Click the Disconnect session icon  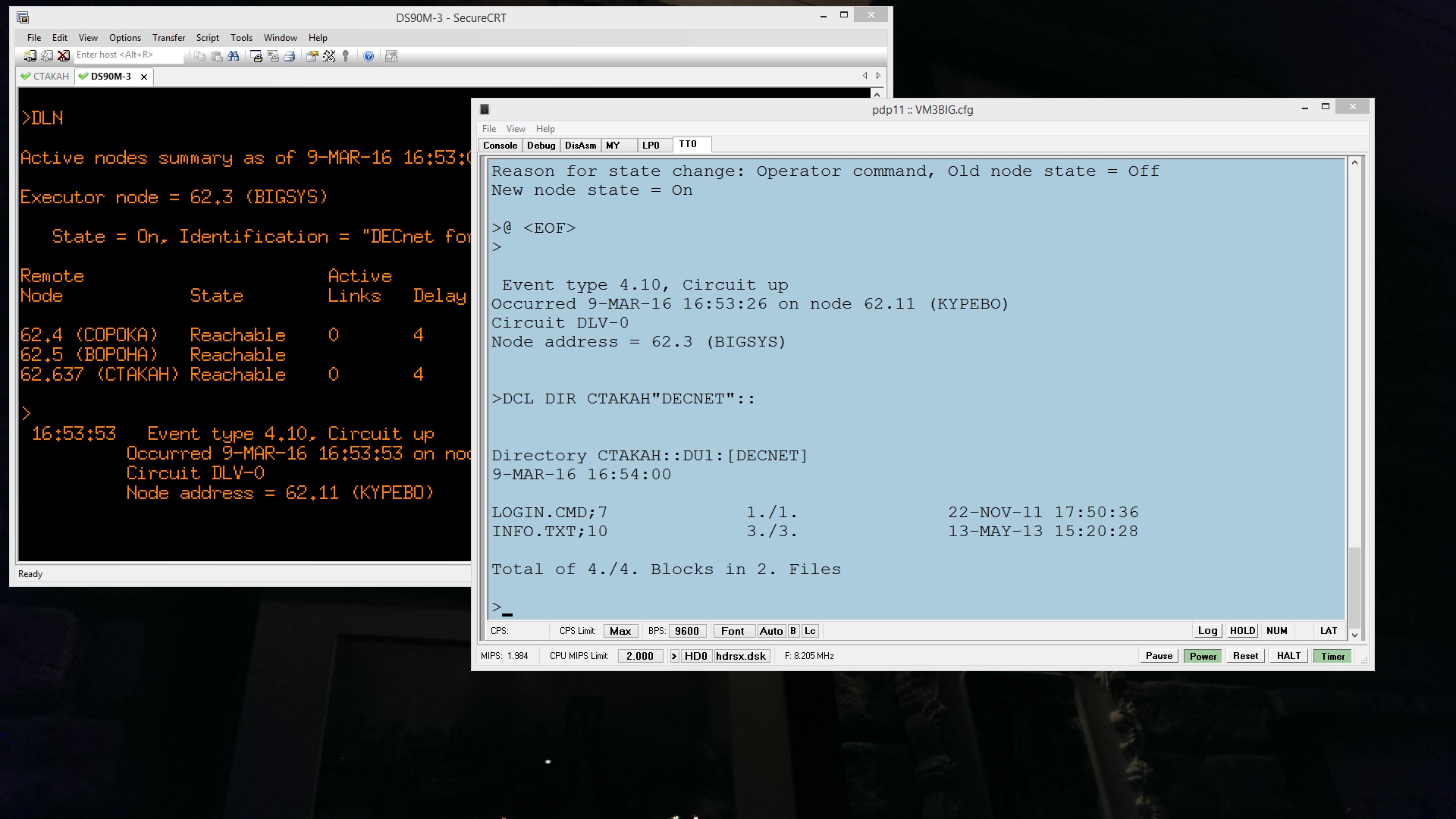[x=64, y=56]
